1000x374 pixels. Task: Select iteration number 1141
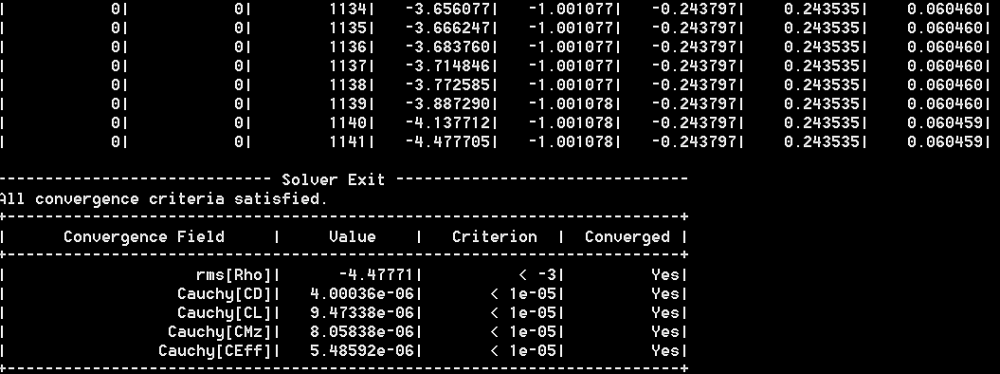348,142
